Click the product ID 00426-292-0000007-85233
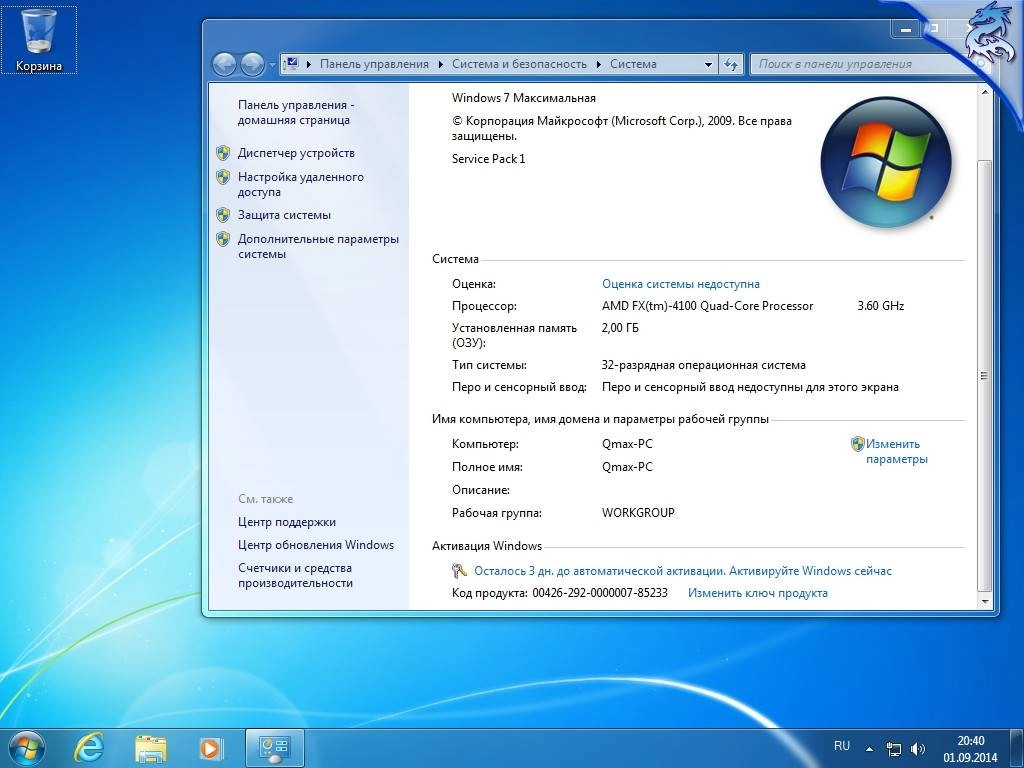Image resolution: width=1024 pixels, height=768 pixels. coord(600,593)
